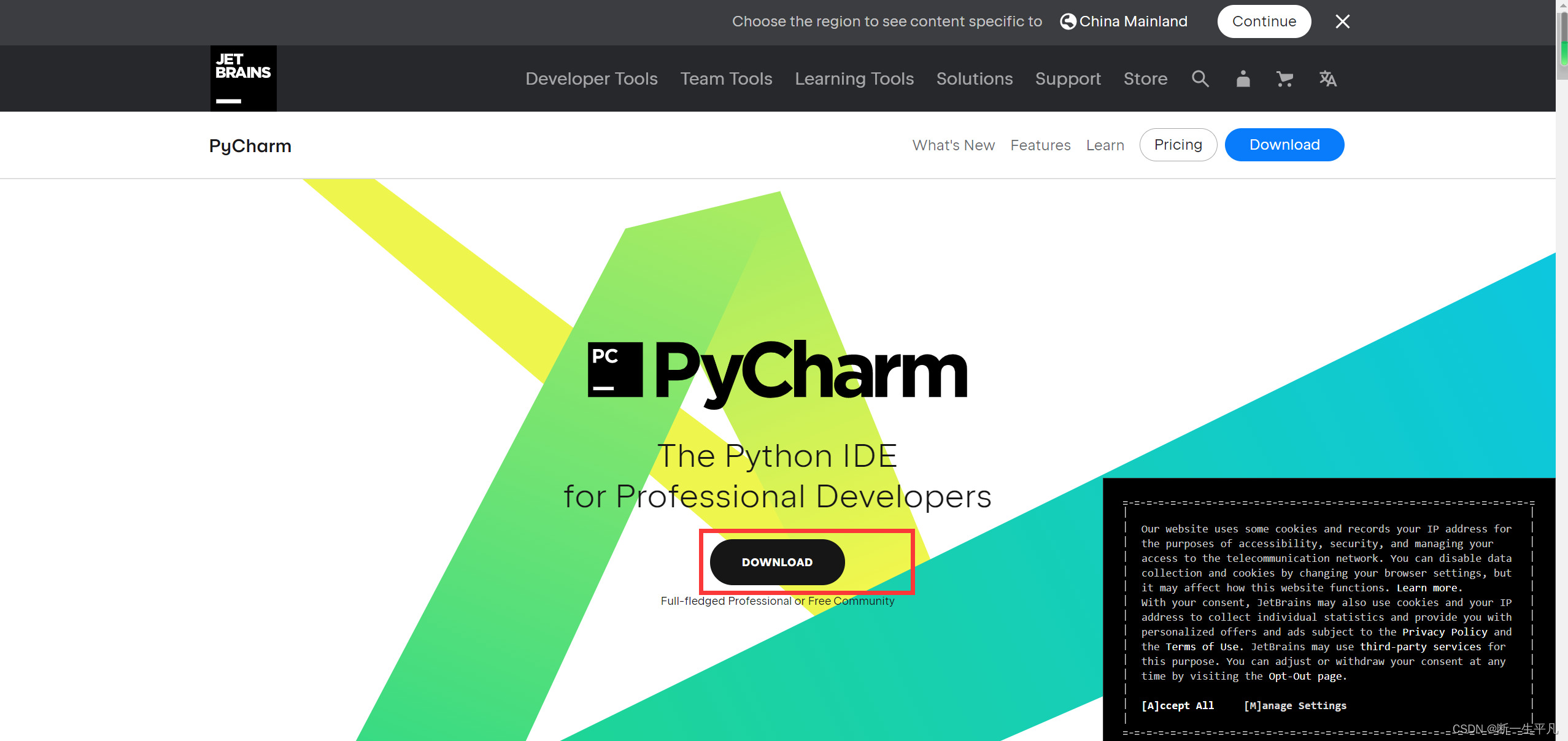The height and width of the screenshot is (741, 1568).
Task: Open the search magnifier icon
Action: (x=1200, y=79)
